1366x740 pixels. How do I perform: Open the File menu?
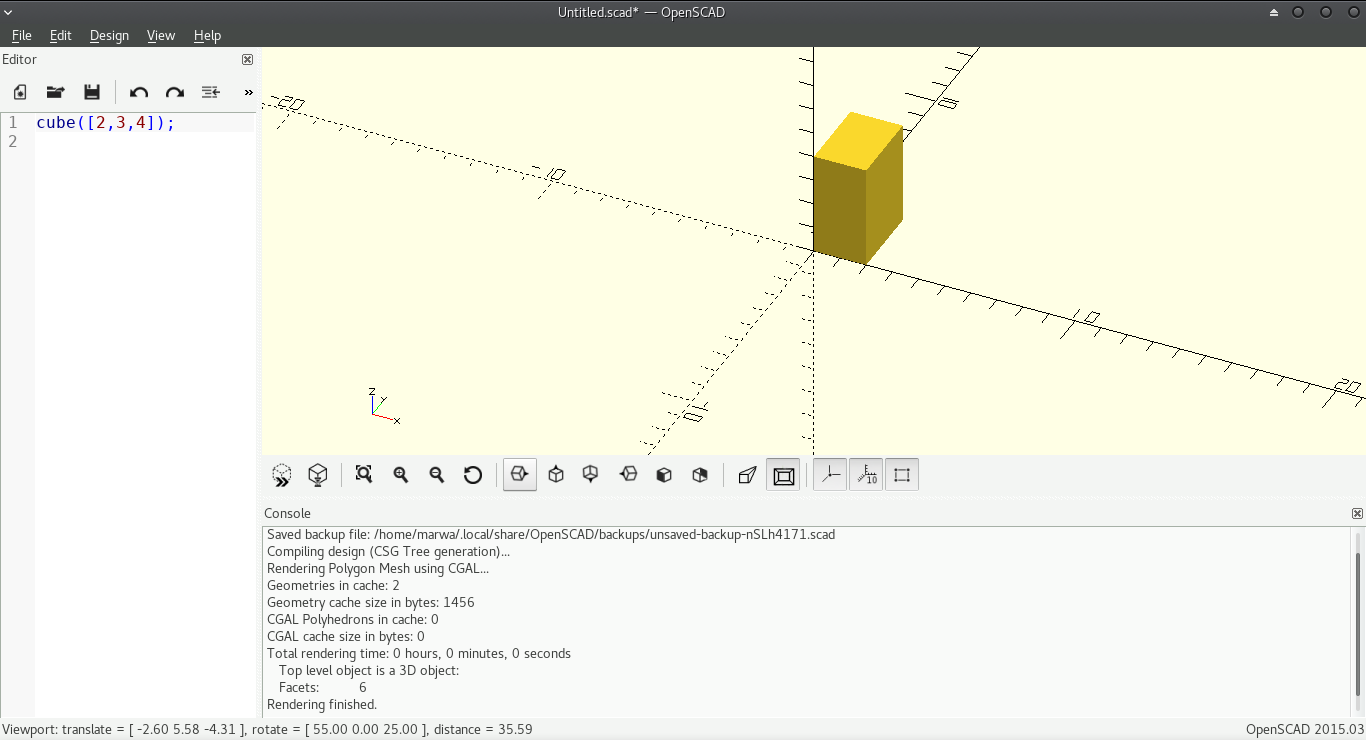pyautogui.click(x=22, y=35)
